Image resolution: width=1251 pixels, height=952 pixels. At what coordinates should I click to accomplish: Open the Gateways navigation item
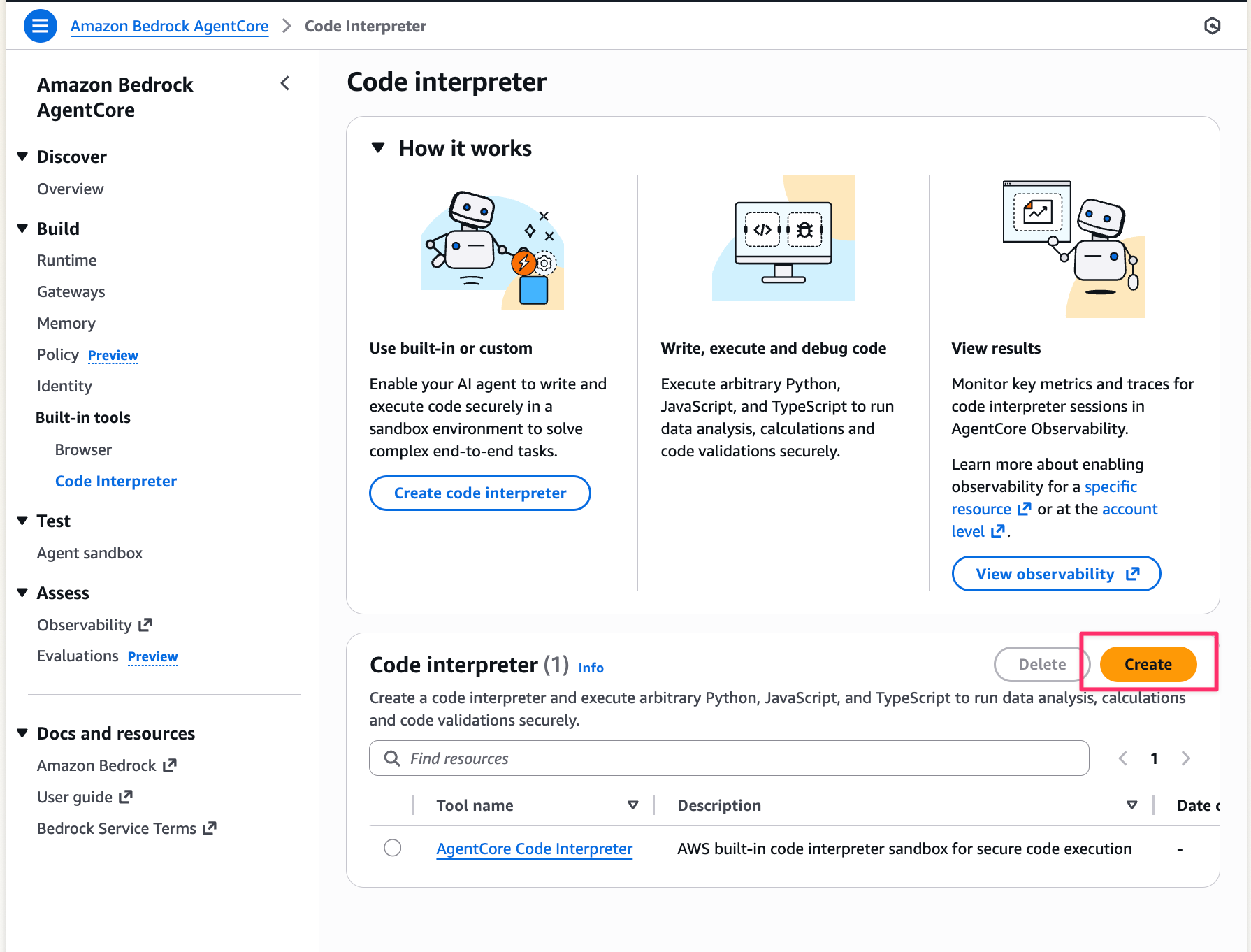[71, 291]
